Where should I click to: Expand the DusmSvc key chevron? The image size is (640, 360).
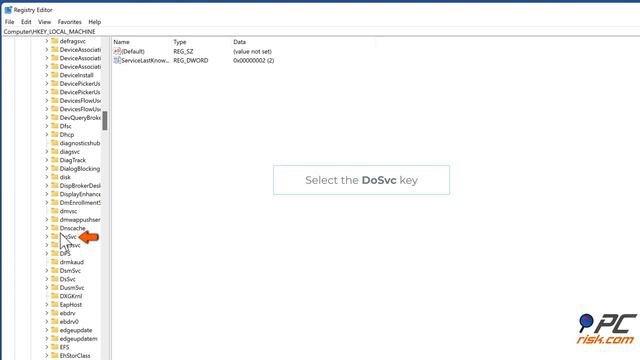(x=47, y=288)
